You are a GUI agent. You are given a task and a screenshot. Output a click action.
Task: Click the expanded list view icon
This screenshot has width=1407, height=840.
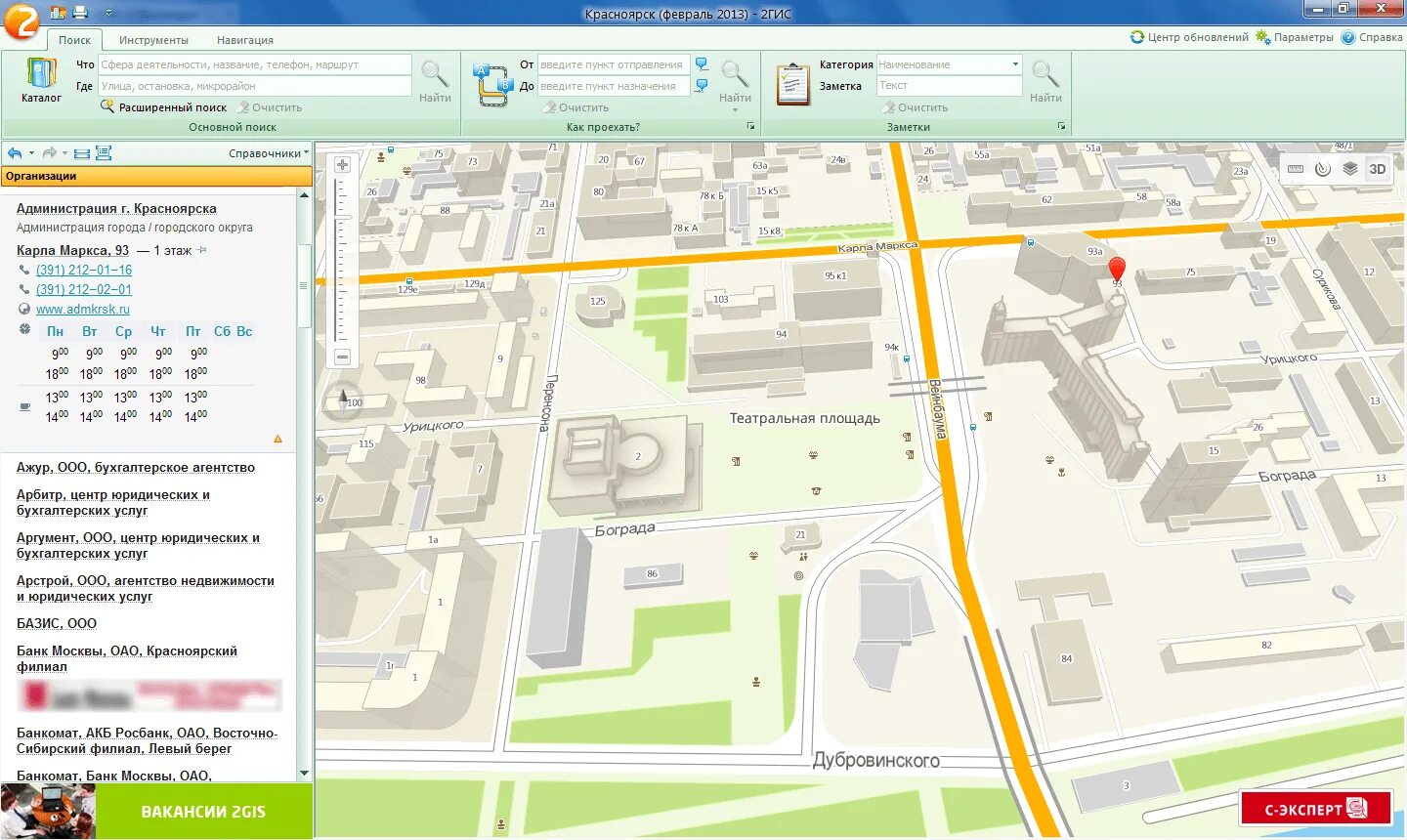coord(104,153)
